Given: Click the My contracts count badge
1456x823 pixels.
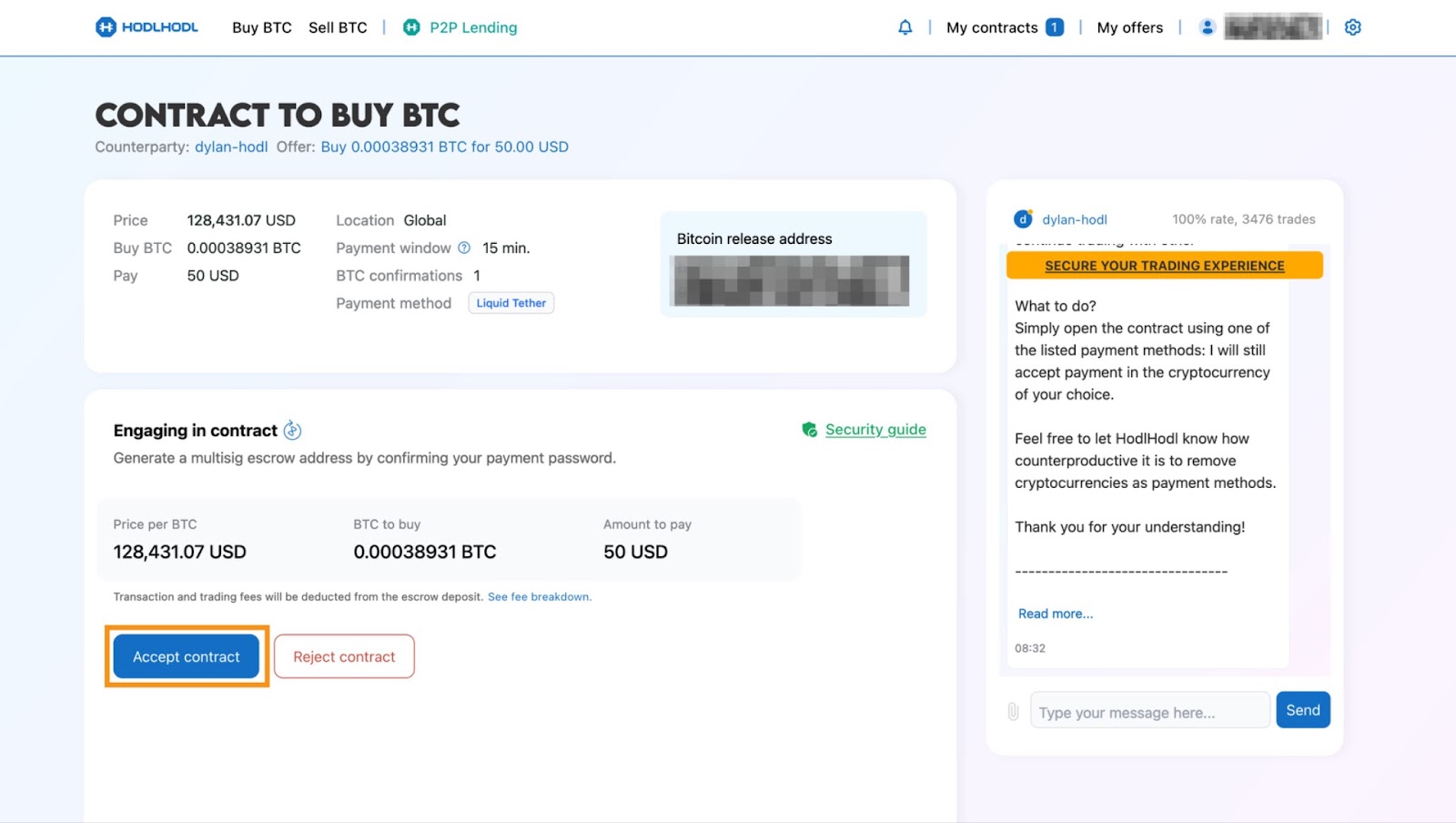Looking at the screenshot, I should (1054, 27).
